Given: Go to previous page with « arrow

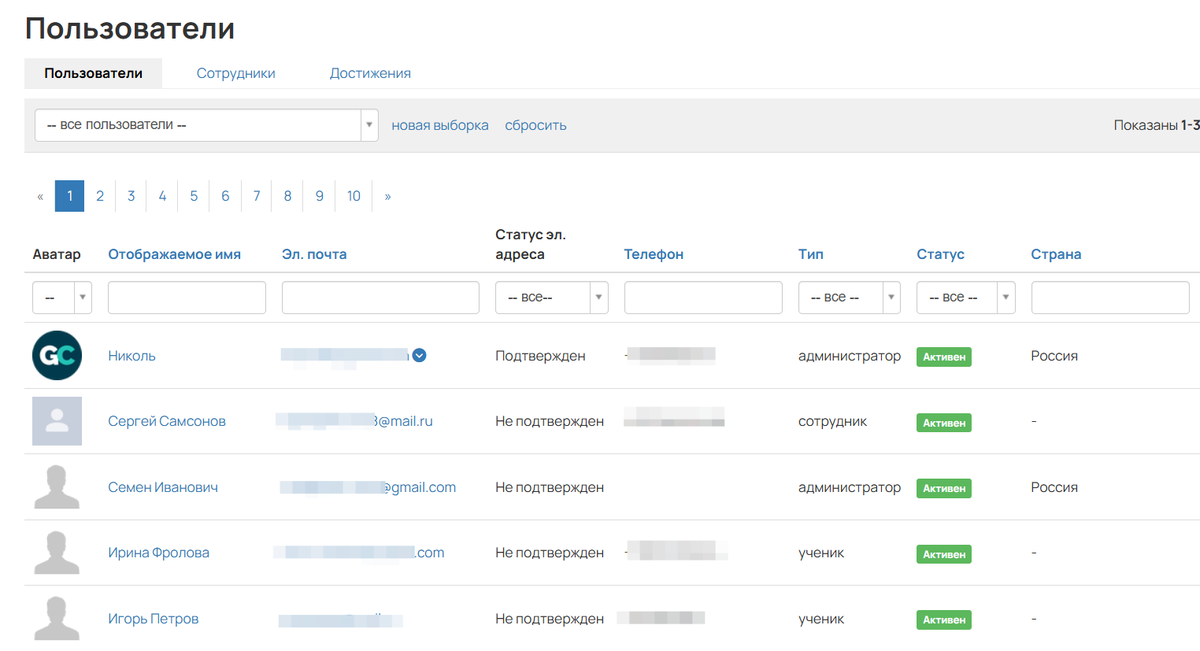Looking at the screenshot, I should click(40, 196).
